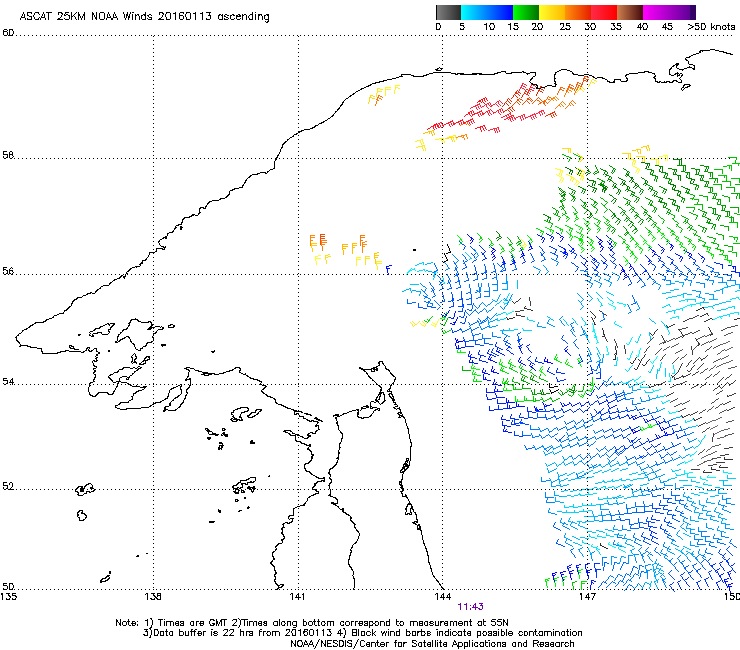Click the cyan-to-blue 5–15 knots legend segment
This screenshot has width=740, height=650.
[x=487, y=12]
